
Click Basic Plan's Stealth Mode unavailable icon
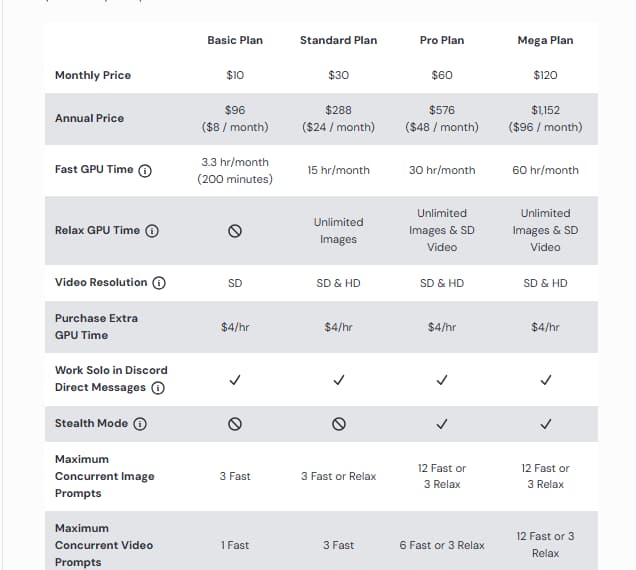[235, 424]
